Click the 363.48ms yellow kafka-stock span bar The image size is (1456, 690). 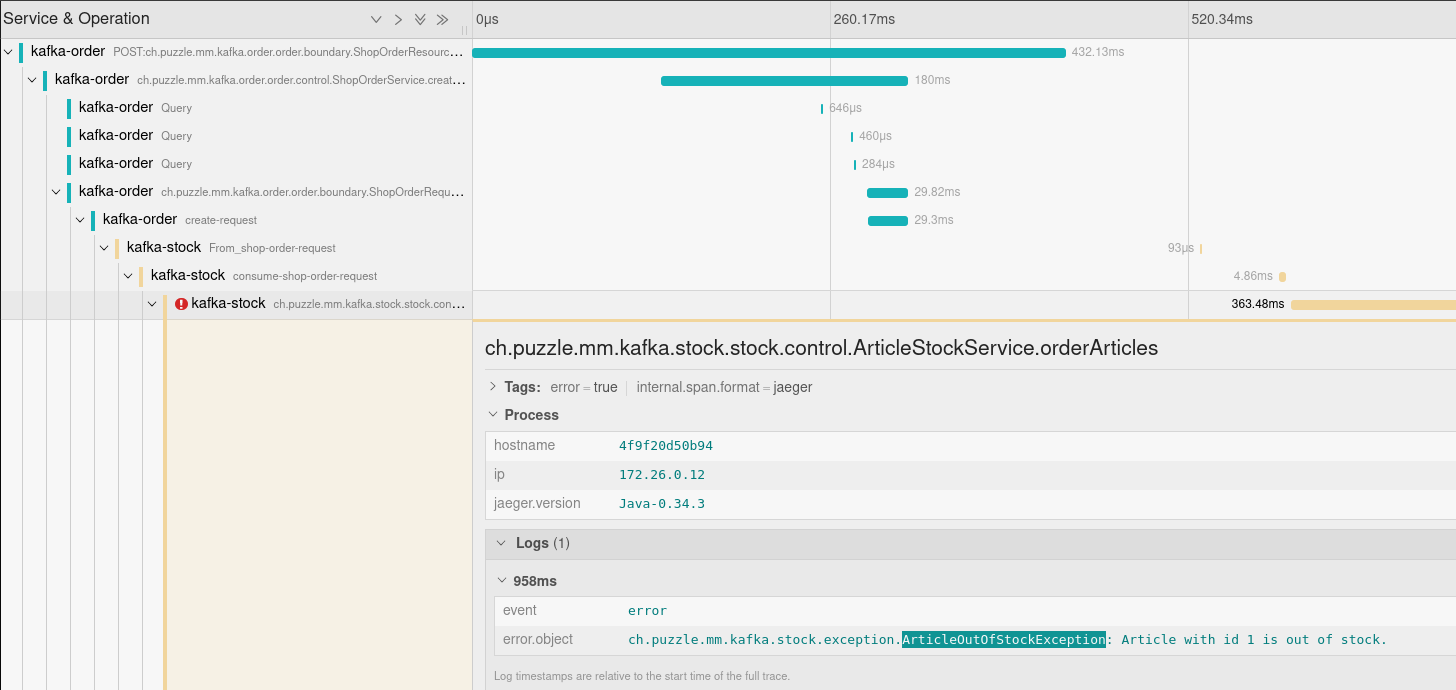[1372, 304]
